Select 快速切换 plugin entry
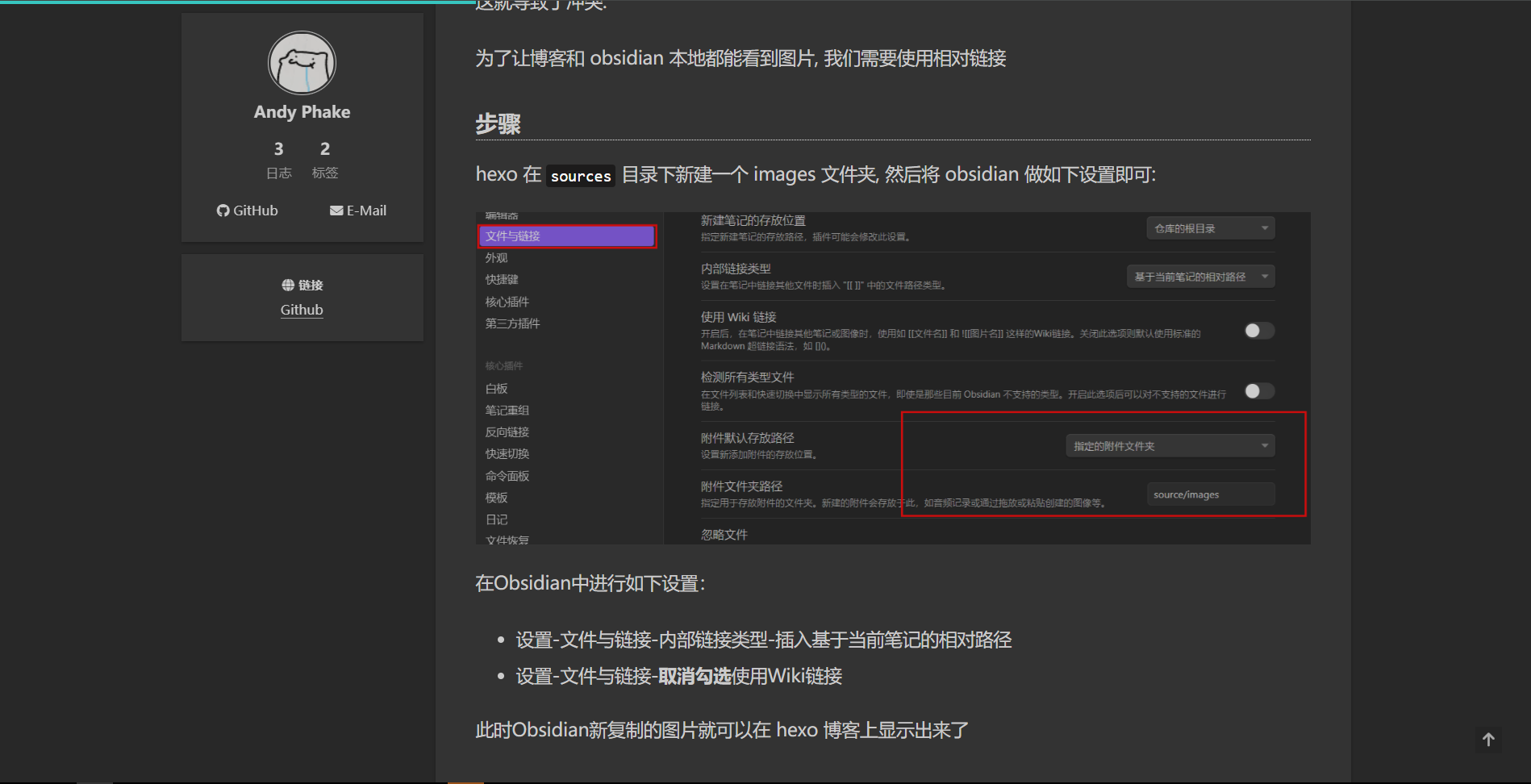The width and height of the screenshot is (1531, 784). click(x=507, y=454)
